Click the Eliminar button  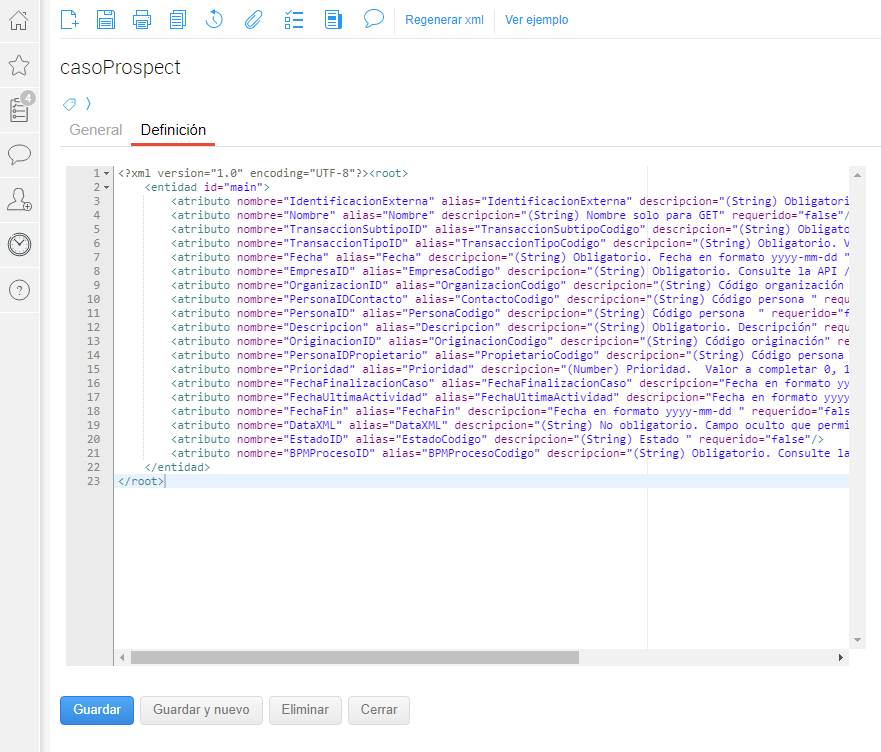click(305, 710)
